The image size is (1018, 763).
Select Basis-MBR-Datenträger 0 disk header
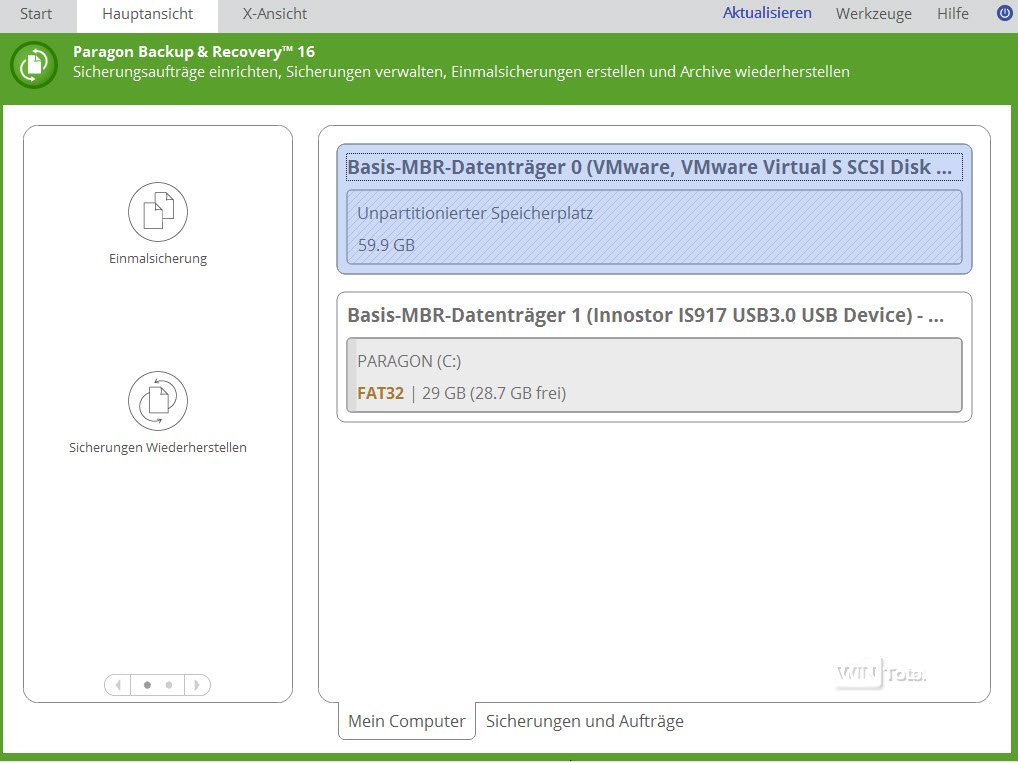pos(654,167)
